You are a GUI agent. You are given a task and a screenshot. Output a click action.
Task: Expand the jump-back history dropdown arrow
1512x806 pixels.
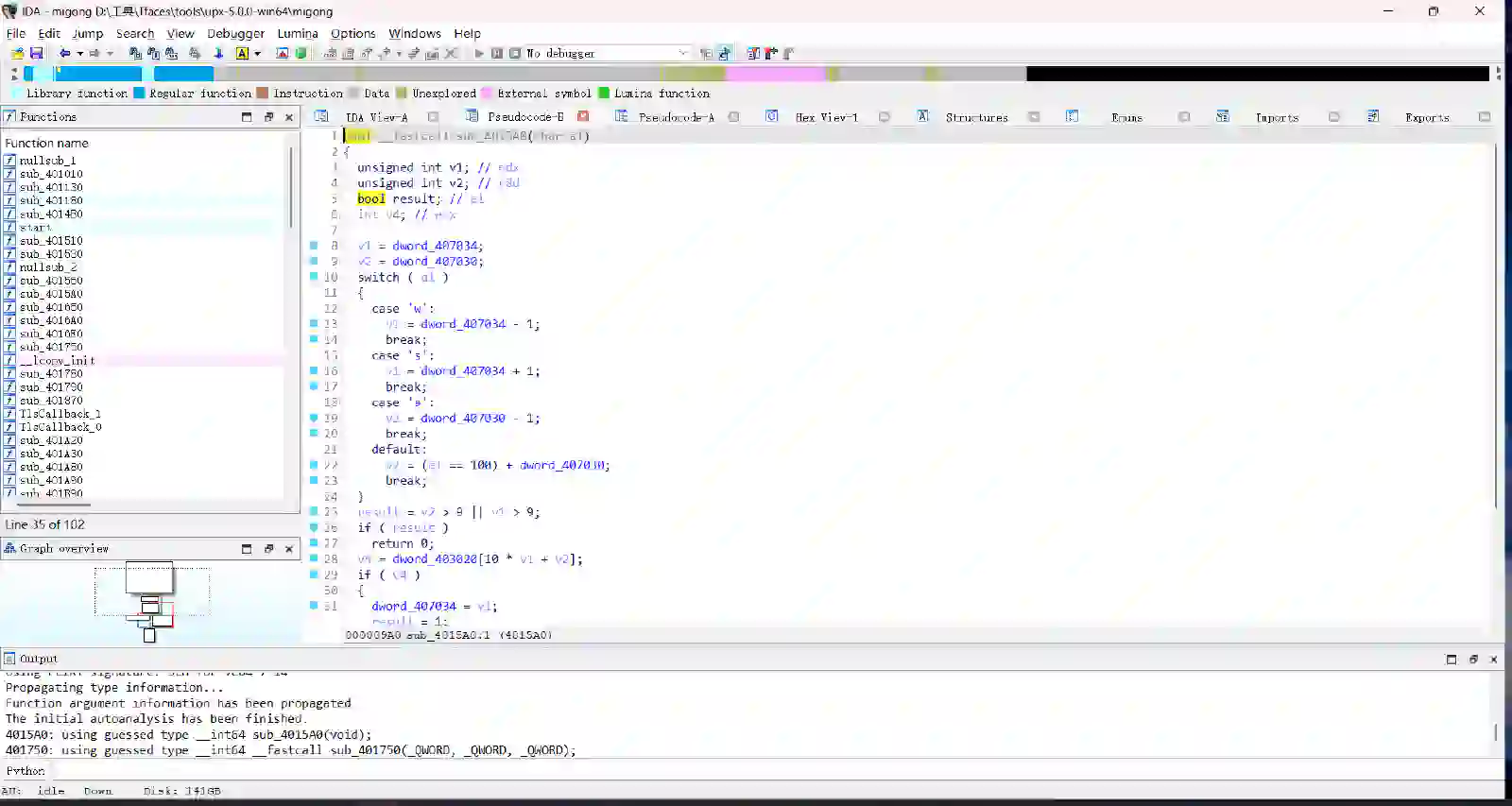pos(79,54)
